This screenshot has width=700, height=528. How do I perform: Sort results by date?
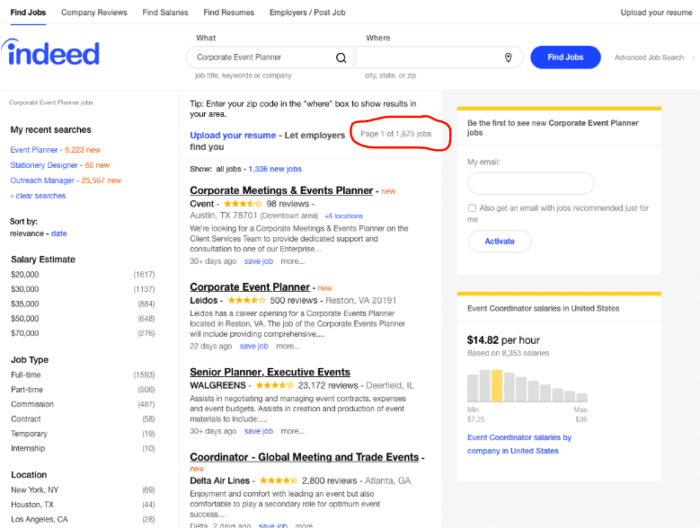point(59,233)
